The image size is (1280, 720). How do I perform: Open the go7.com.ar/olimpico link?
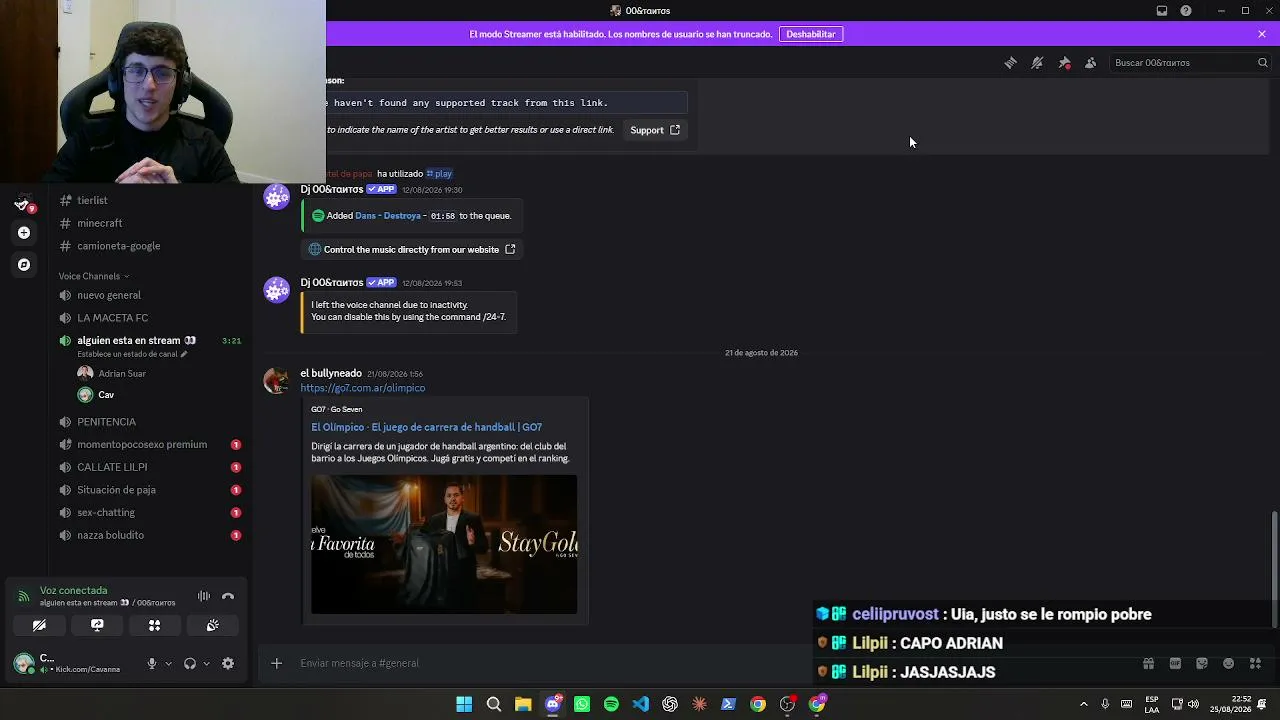pyautogui.click(x=363, y=388)
